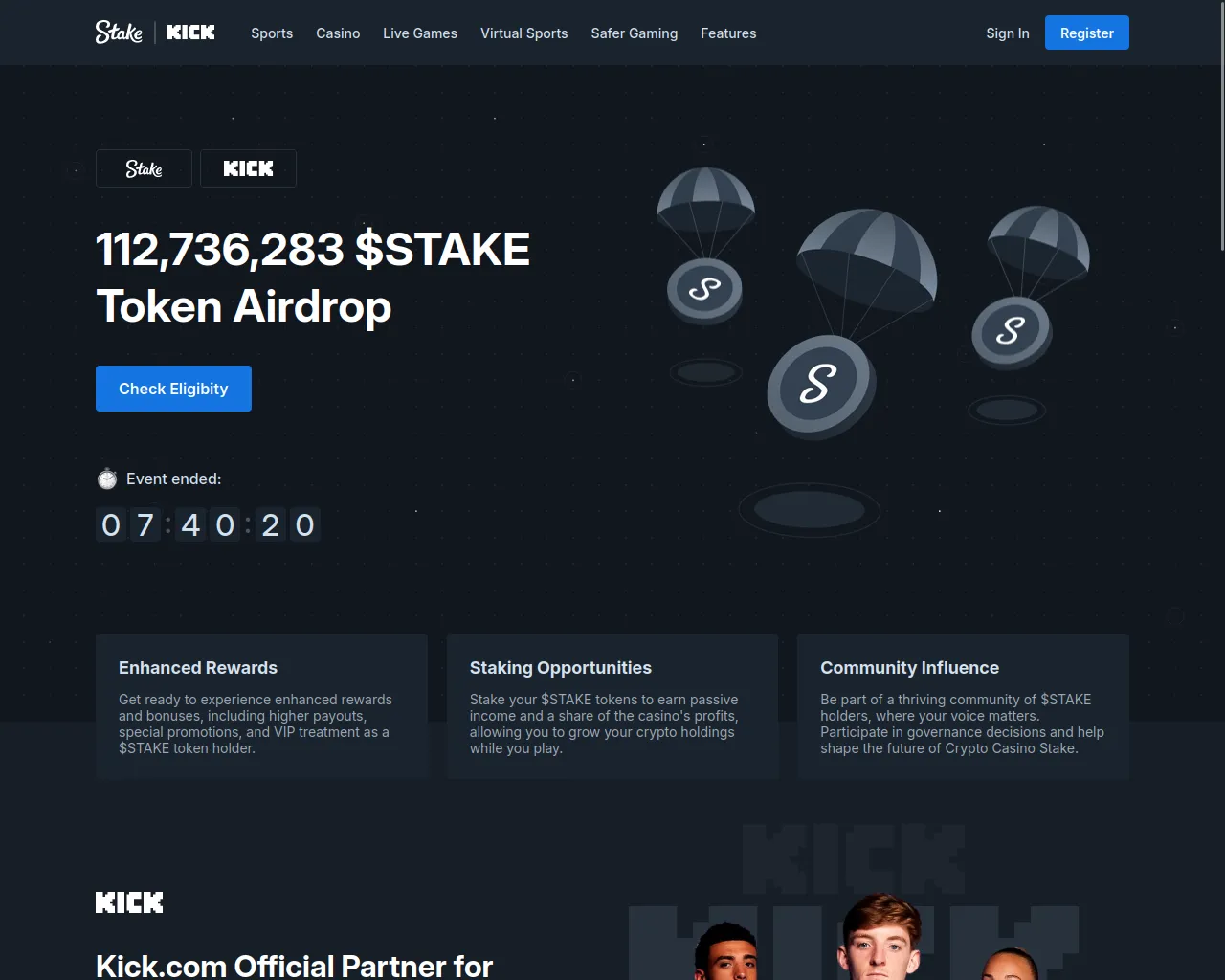The image size is (1225, 980).
Task: Click the KICK logo in the header
Action: tap(190, 33)
